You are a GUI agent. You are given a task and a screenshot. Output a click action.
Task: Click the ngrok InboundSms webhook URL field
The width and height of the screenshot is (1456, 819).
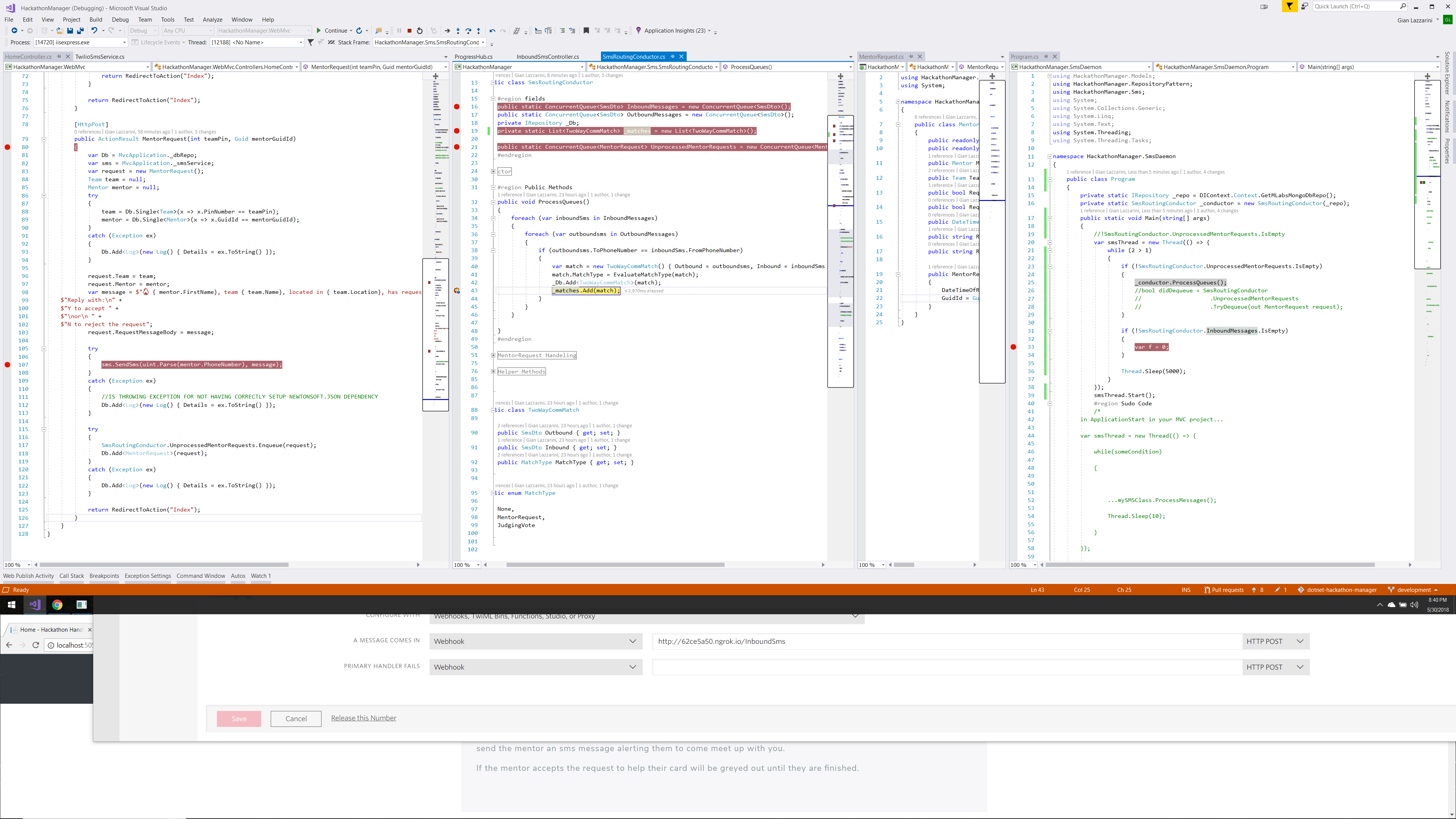tap(947, 641)
